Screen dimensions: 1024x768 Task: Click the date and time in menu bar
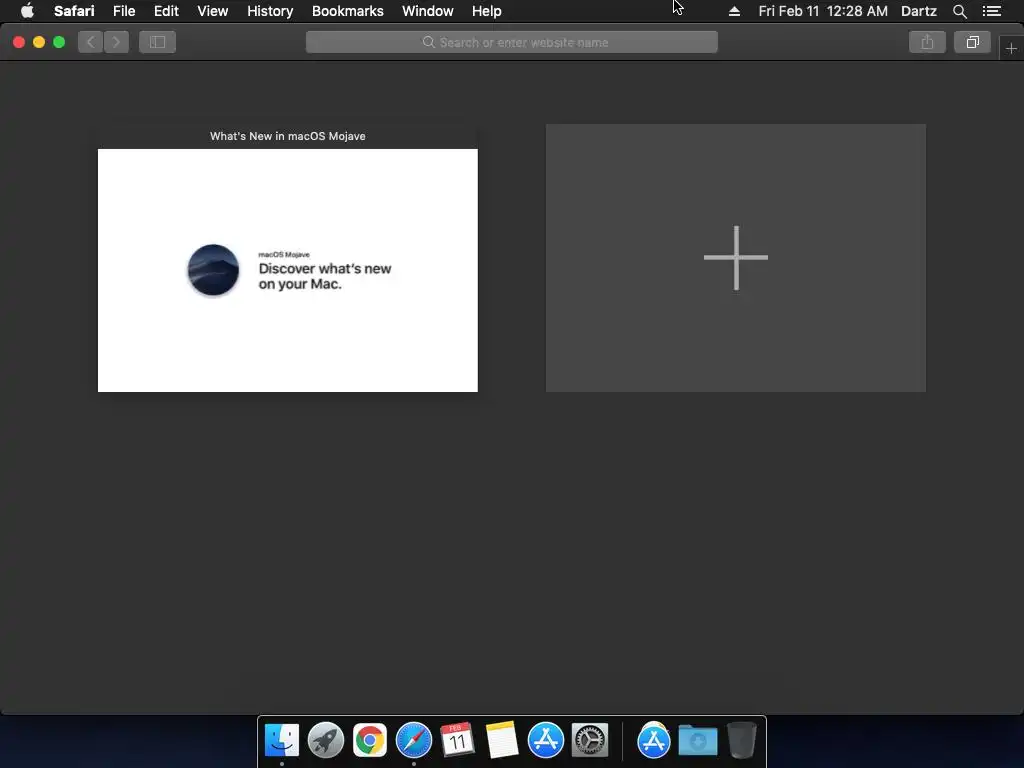pos(823,11)
